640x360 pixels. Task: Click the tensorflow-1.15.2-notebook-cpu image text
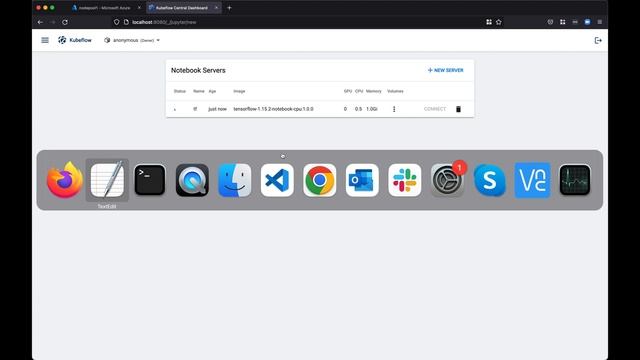pyautogui.click(x=273, y=109)
